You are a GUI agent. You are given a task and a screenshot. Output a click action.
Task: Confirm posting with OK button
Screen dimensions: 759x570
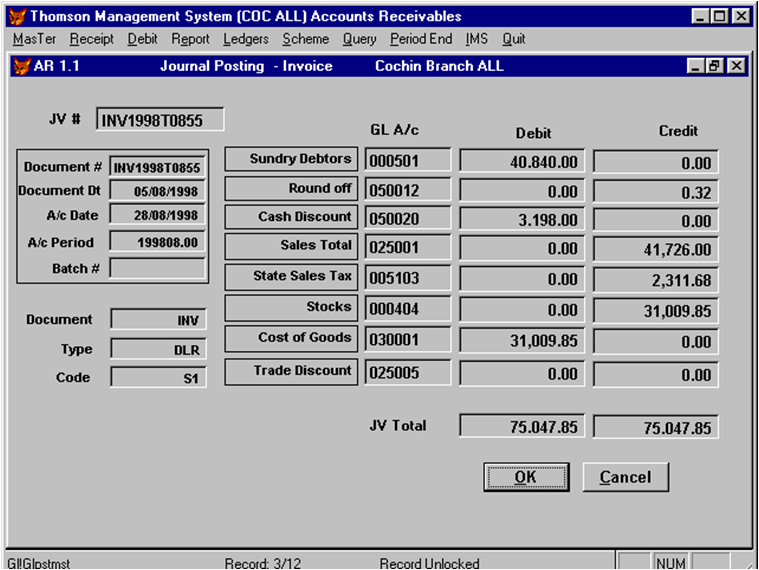coord(526,477)
